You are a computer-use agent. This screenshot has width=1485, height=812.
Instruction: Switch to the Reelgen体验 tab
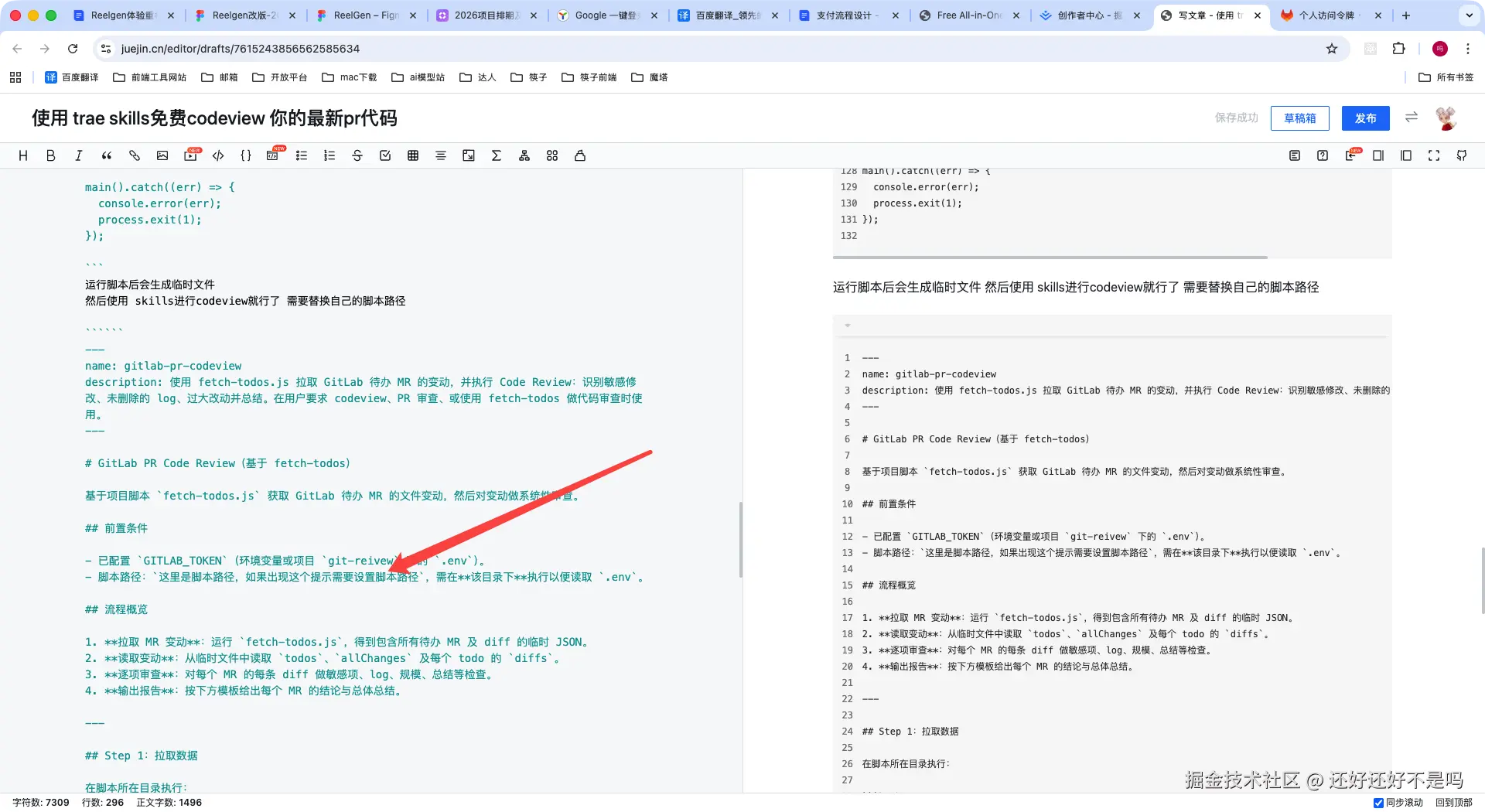coord(124,15)
